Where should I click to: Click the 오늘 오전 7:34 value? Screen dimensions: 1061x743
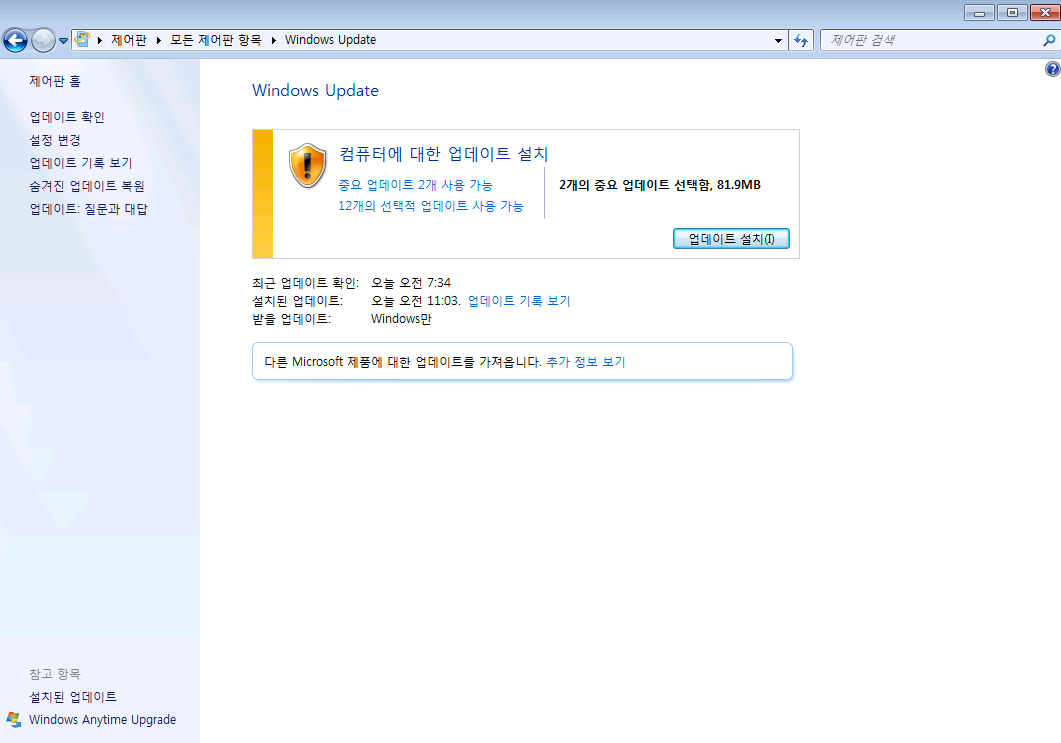[x=411, y=283]
